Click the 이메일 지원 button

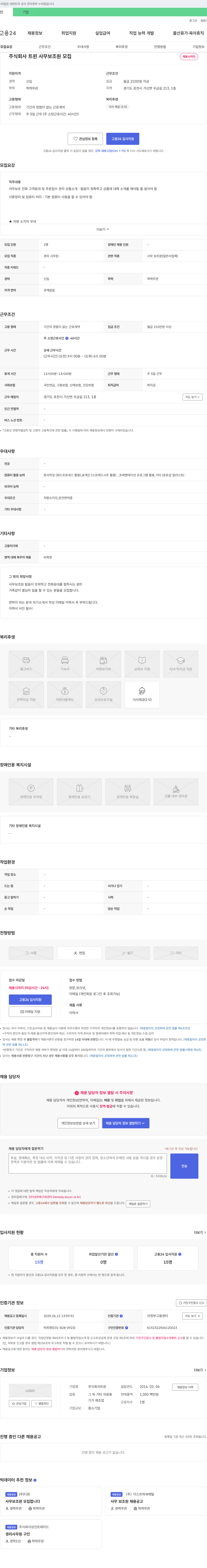point(30,1012)
